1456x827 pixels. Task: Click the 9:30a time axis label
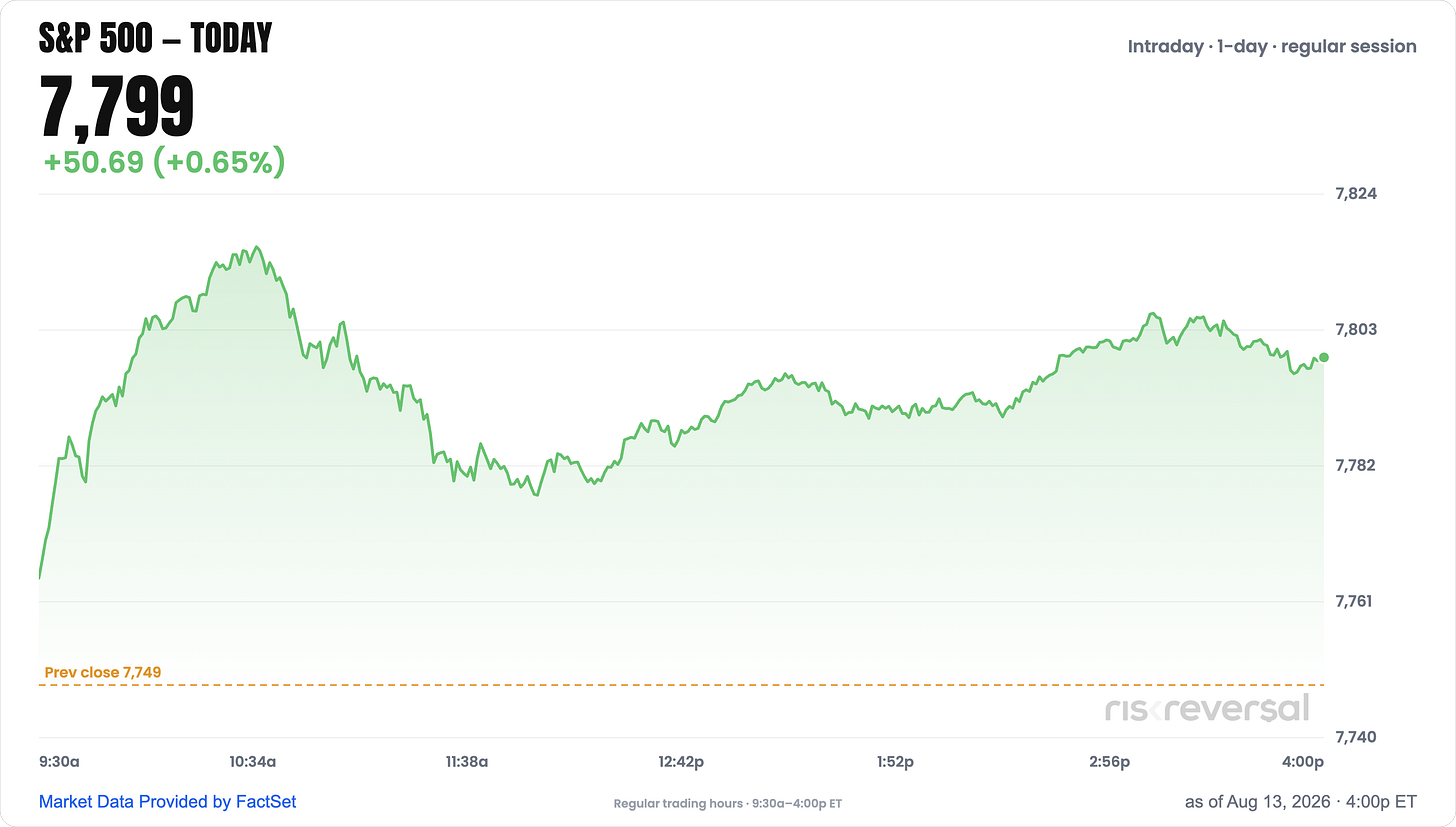(59, 761)
